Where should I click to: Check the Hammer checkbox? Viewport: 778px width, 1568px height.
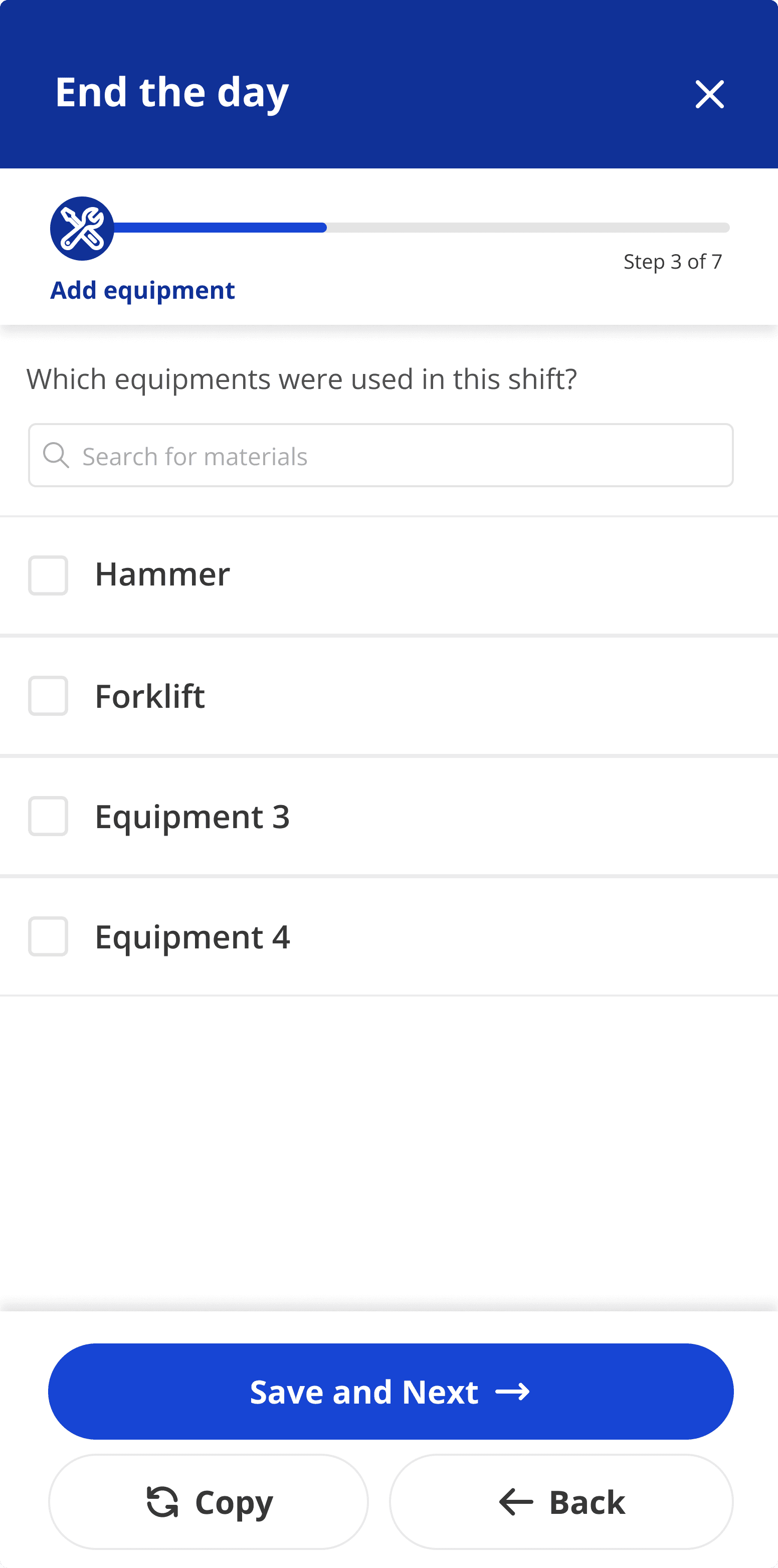click(48, 575)
